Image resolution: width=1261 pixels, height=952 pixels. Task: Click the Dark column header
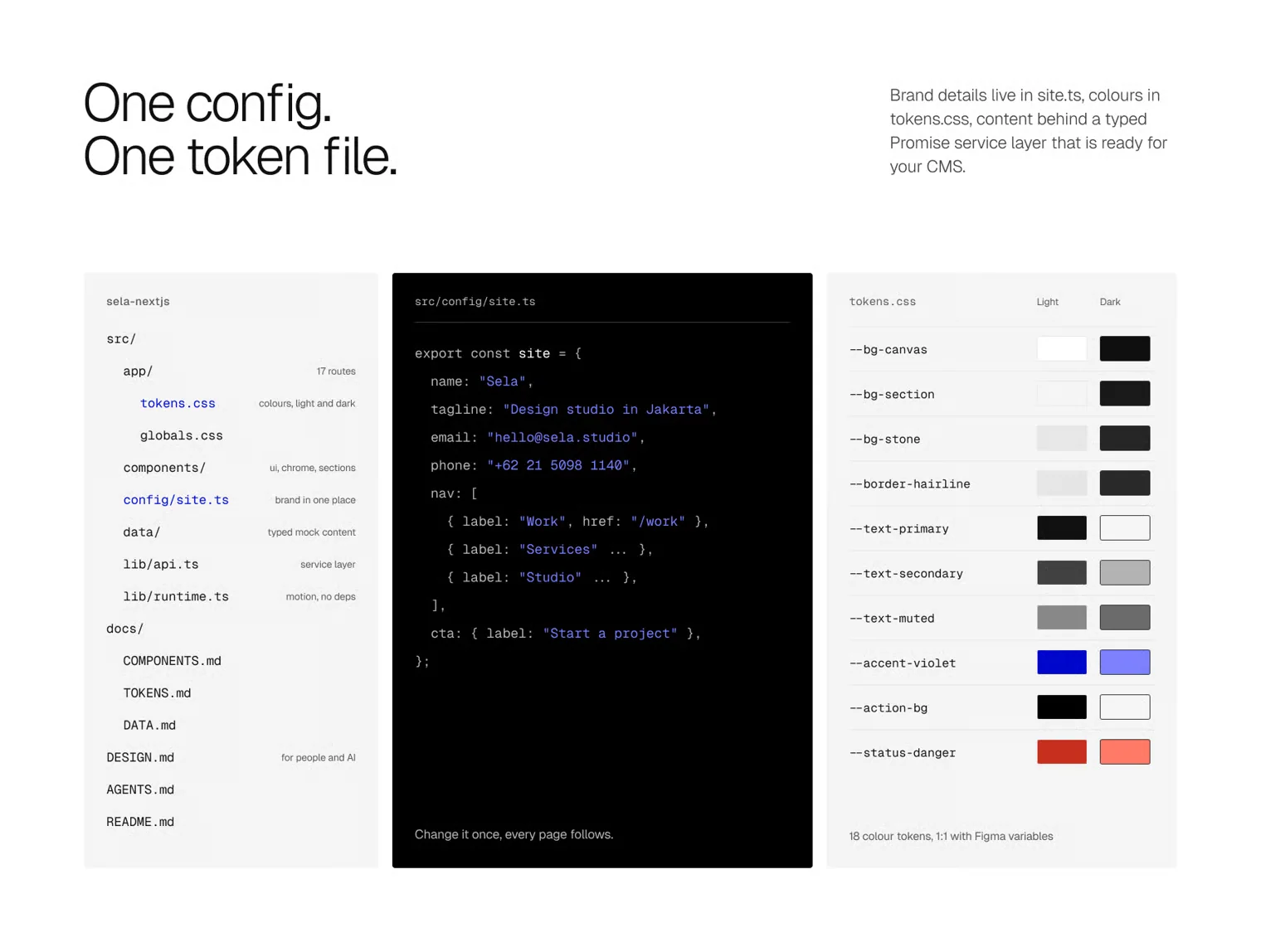coord(1110,302)
